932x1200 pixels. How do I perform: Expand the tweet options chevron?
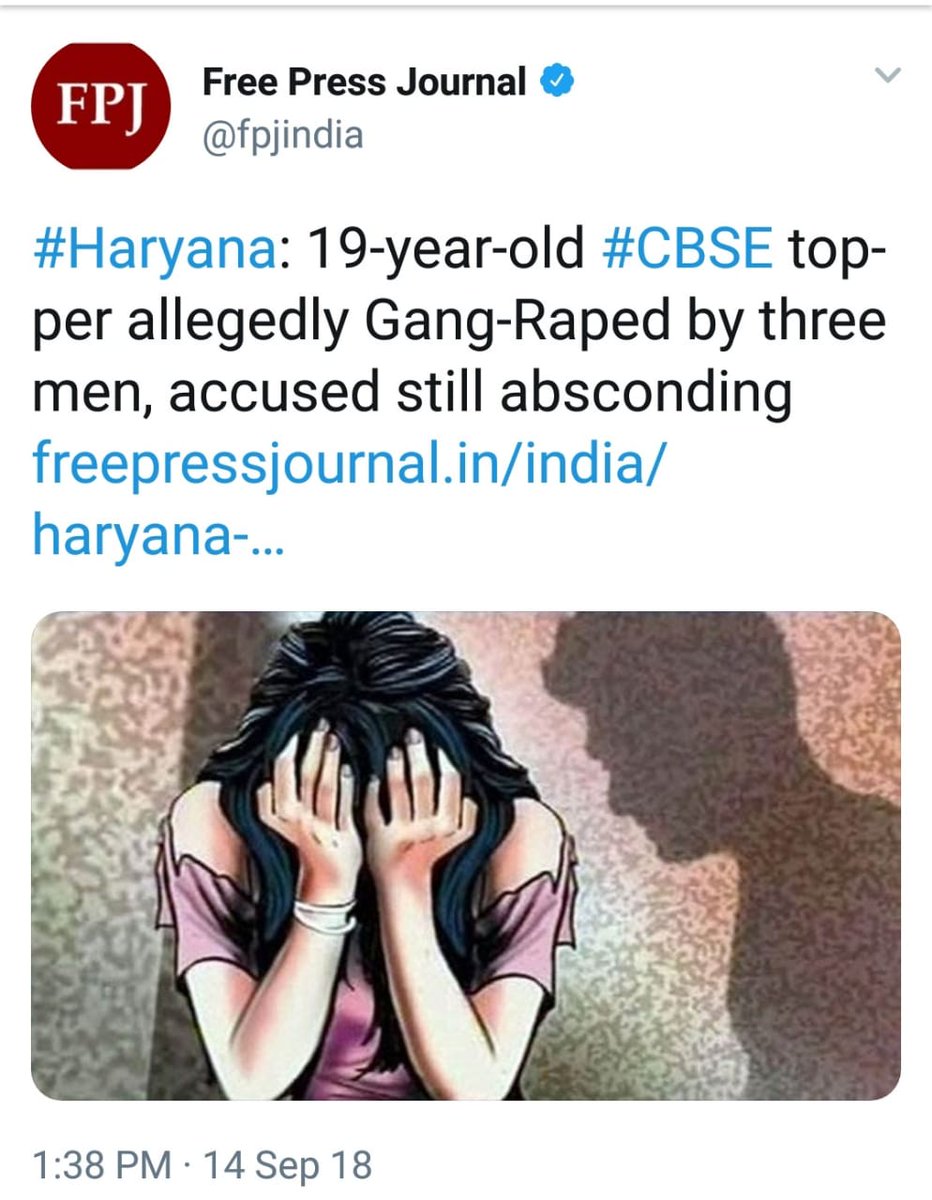888,75
